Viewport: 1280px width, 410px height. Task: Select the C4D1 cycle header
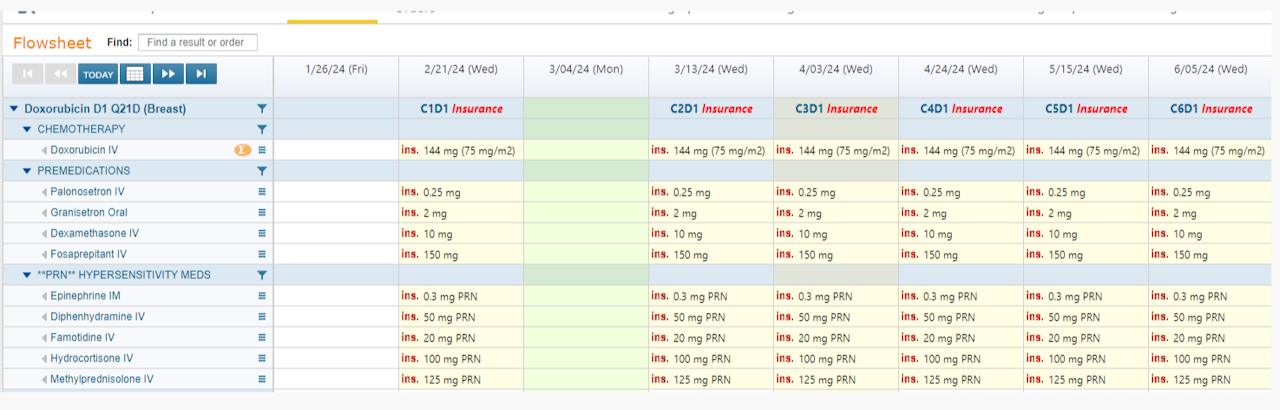pyautogui.click(x=934, y=108)
